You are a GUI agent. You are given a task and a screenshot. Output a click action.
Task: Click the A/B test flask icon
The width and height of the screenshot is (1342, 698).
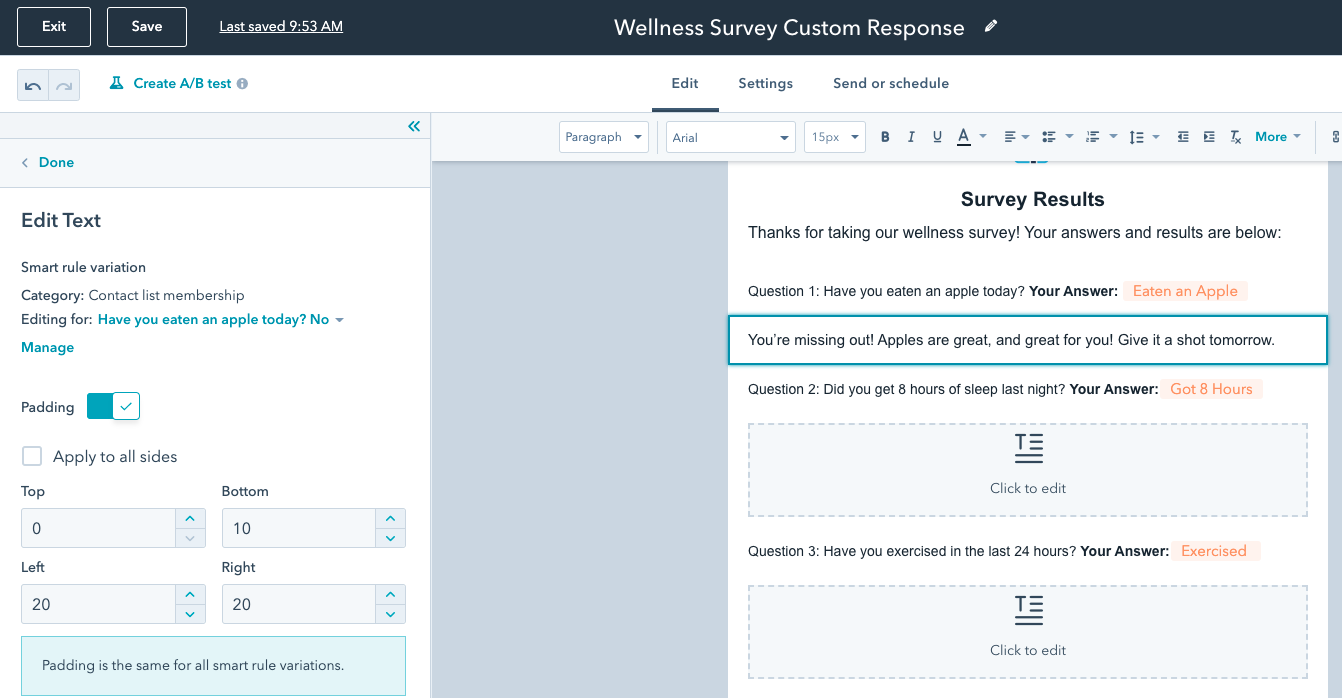116,83
